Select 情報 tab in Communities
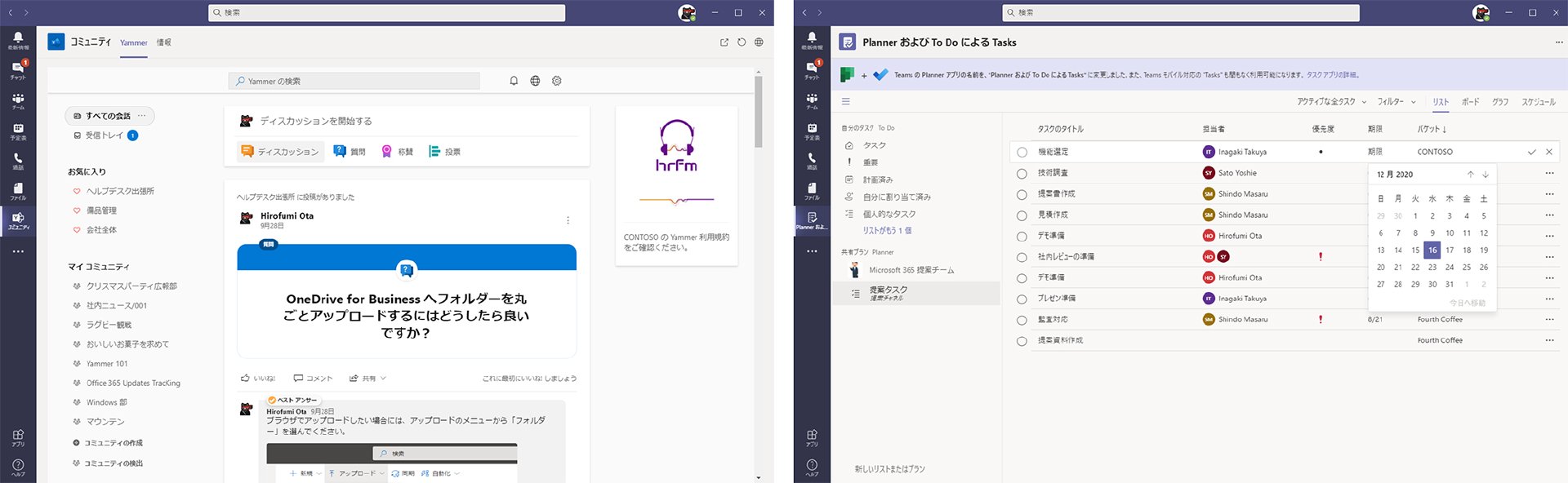 pos(164,42)
